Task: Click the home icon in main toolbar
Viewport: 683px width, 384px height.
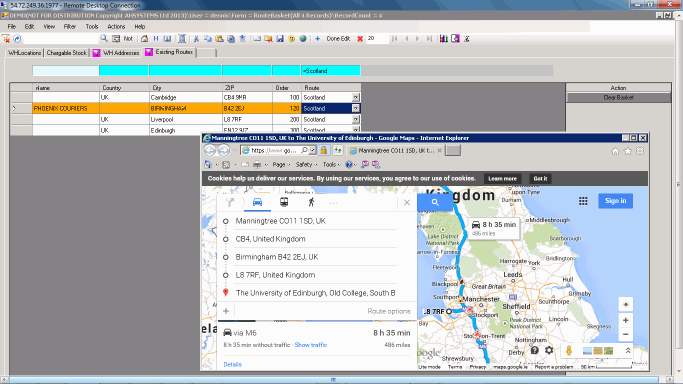Action: [x=144, y=39]
